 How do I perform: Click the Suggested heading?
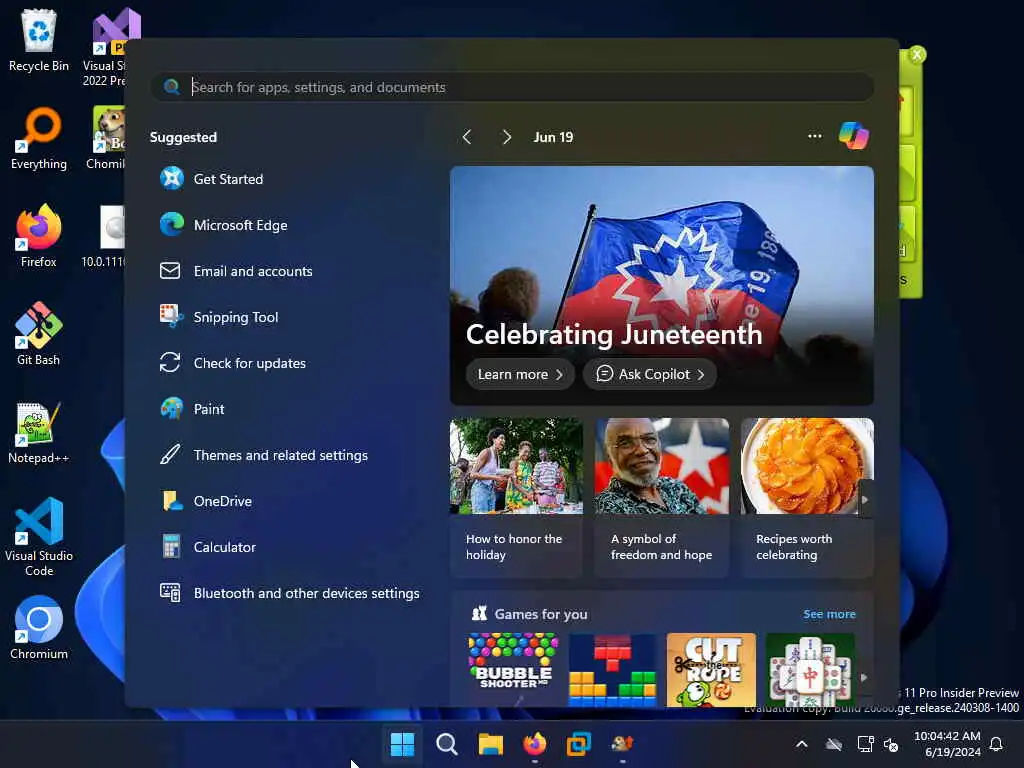(x=184, y=137)
